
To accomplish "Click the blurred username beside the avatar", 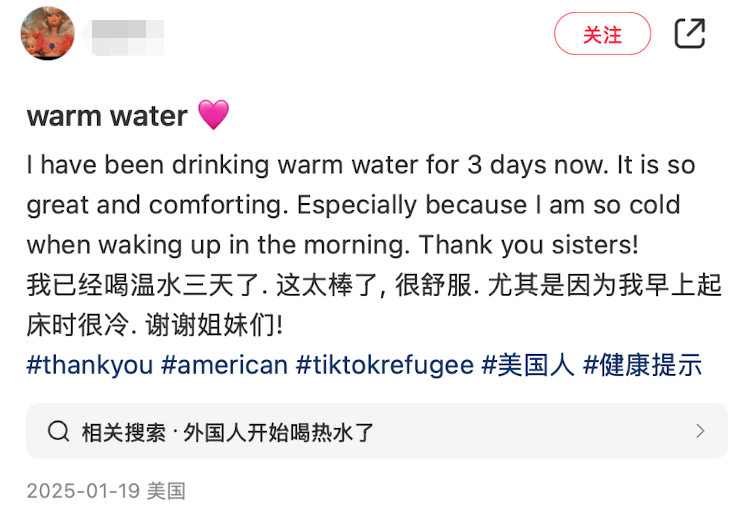I will point(128,35).
